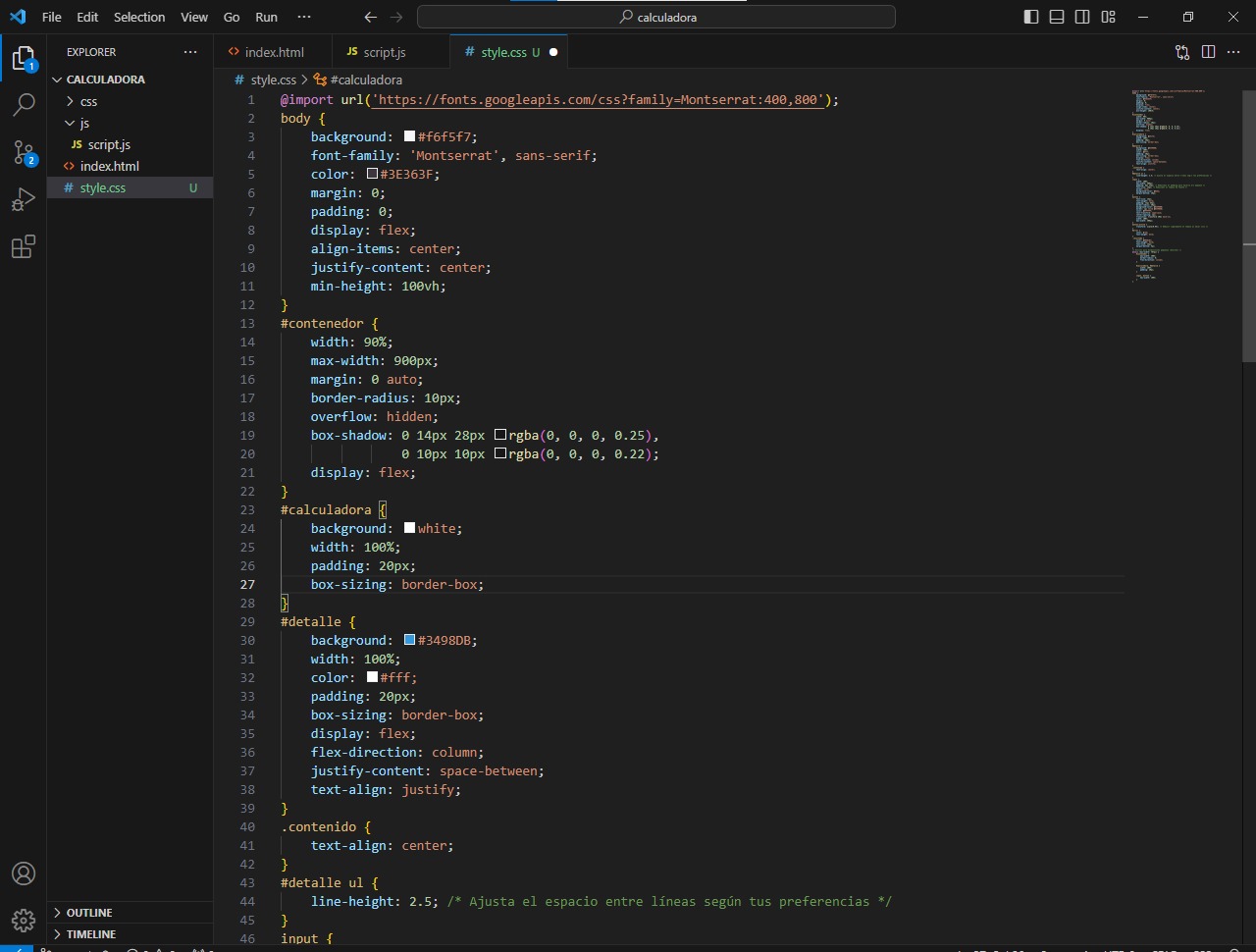Open color picker for #3E363F swatch
Screen dimensions: 1256x952
point(372,174)
